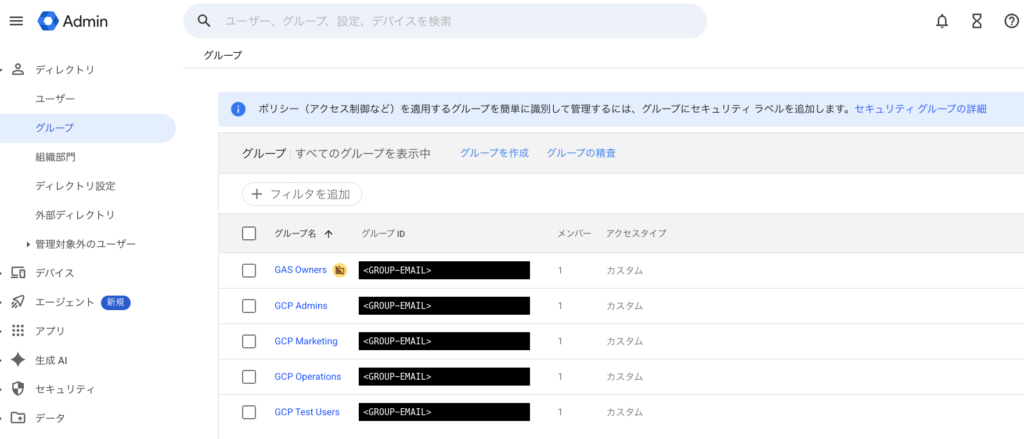Check the GCP Test Users row checkbox

point(249,412)
